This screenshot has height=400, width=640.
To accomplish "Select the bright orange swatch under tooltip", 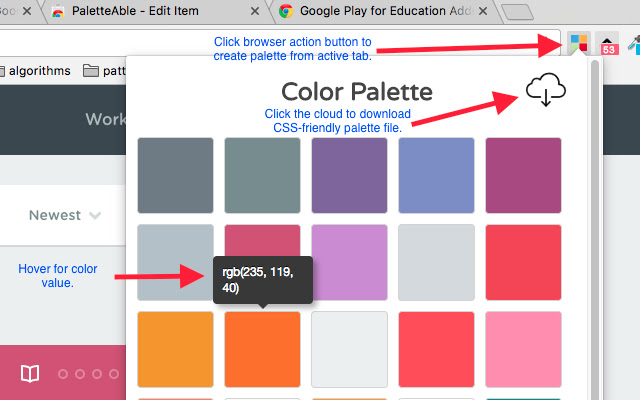I will click(x=262, y=349).
